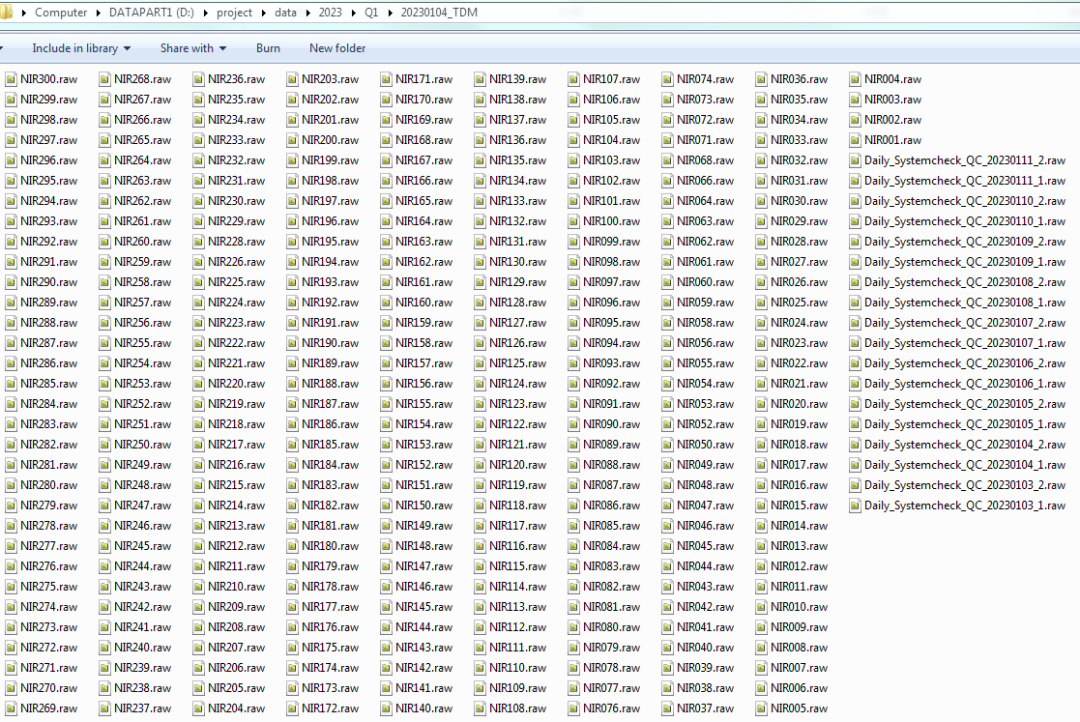Image resolution: width=1080 pixels, height=722 pixels.
Task: Click the file icon of NIR269.raw
Action: click(x=10, y=708)
